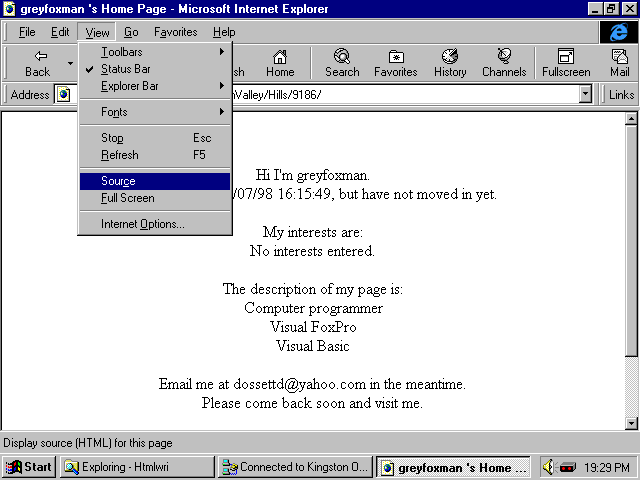Click 'The description of my page is:'
This screenshot has width=640, height=480.
pos(313,289)
